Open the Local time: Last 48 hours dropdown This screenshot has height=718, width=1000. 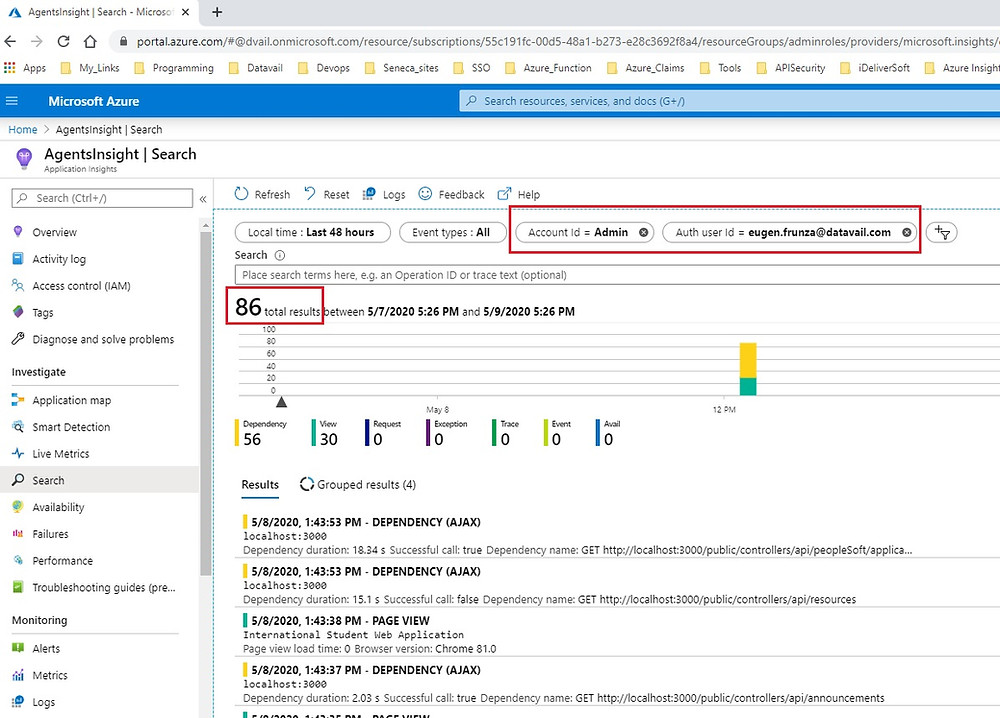point(312,232)
